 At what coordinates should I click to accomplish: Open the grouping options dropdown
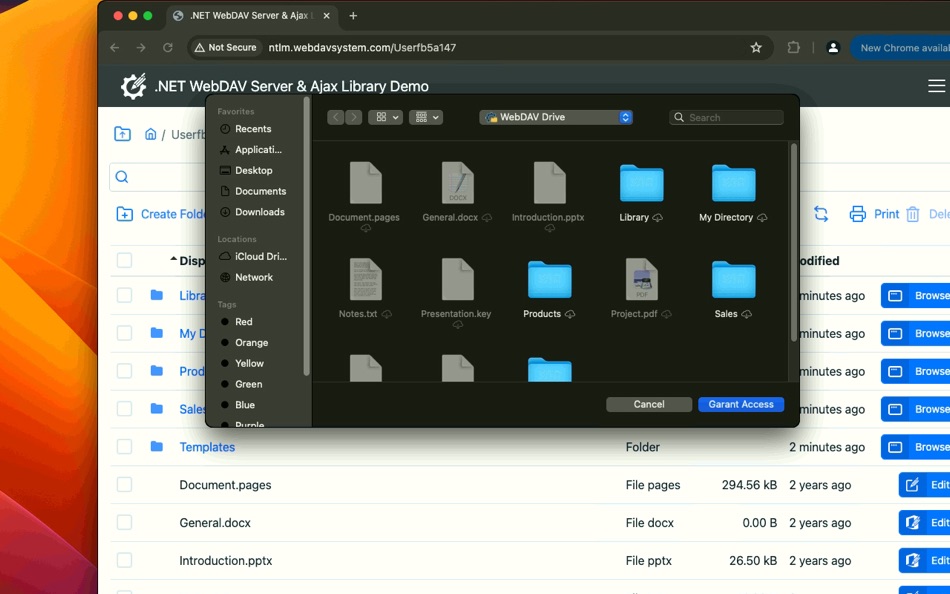pos(426,117)
